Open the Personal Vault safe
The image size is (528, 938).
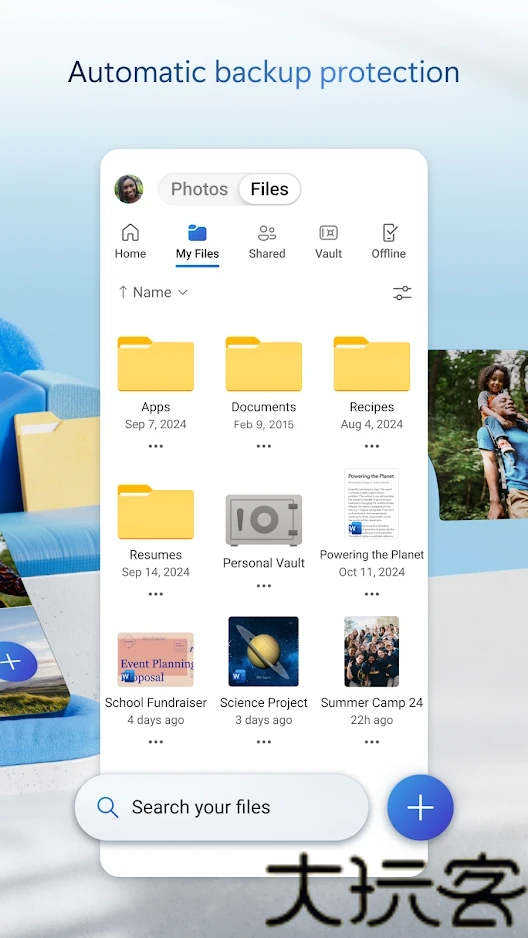(x=264, y=520)
